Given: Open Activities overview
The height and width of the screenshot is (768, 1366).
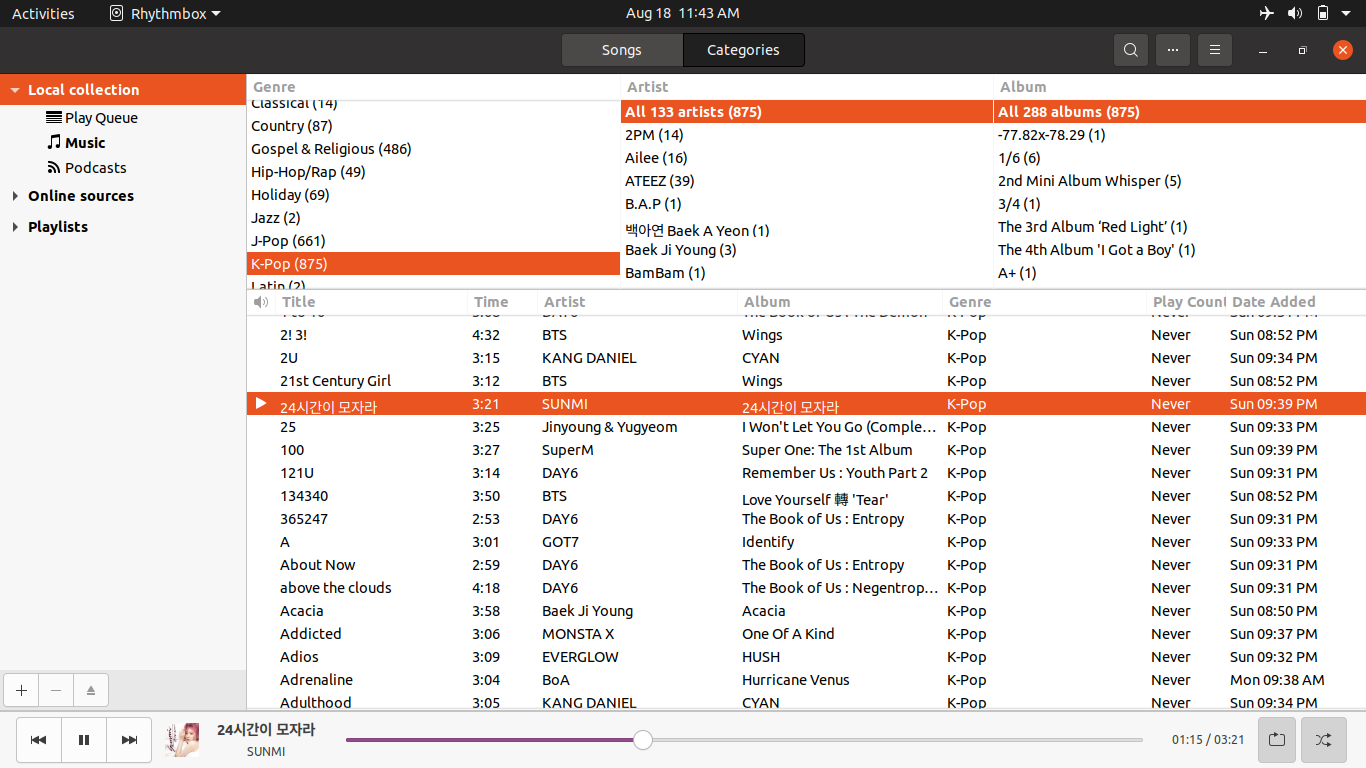Looking at the screenshot, I should pos(43,13).
